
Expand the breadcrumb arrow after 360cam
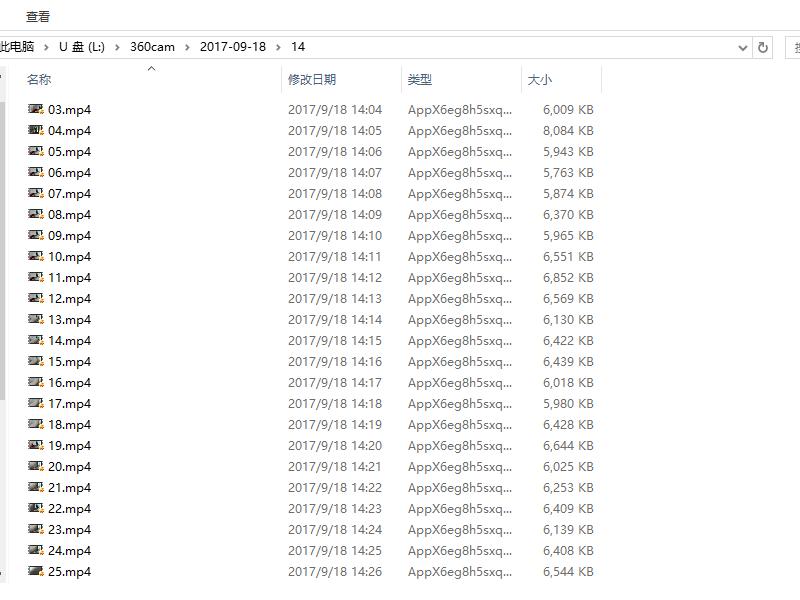pyautogui.click(x=185, y=47)
